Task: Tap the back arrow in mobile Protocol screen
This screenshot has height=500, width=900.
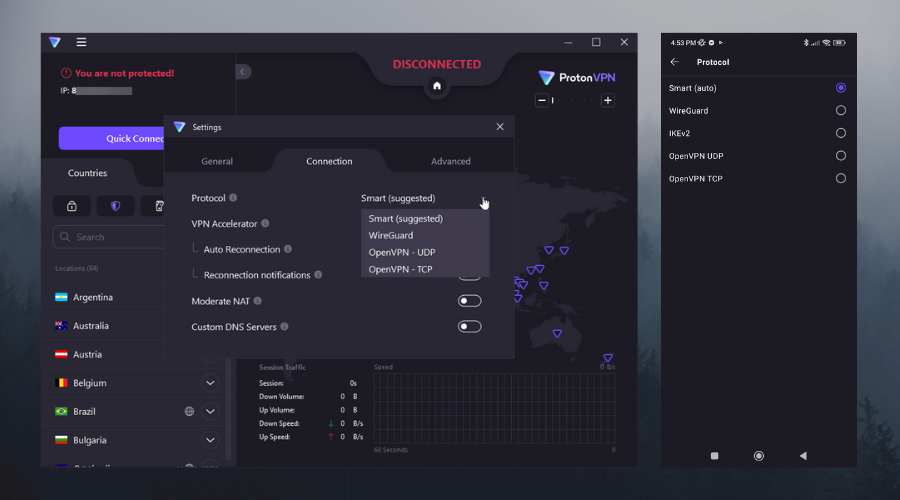Action: (674, 62)
